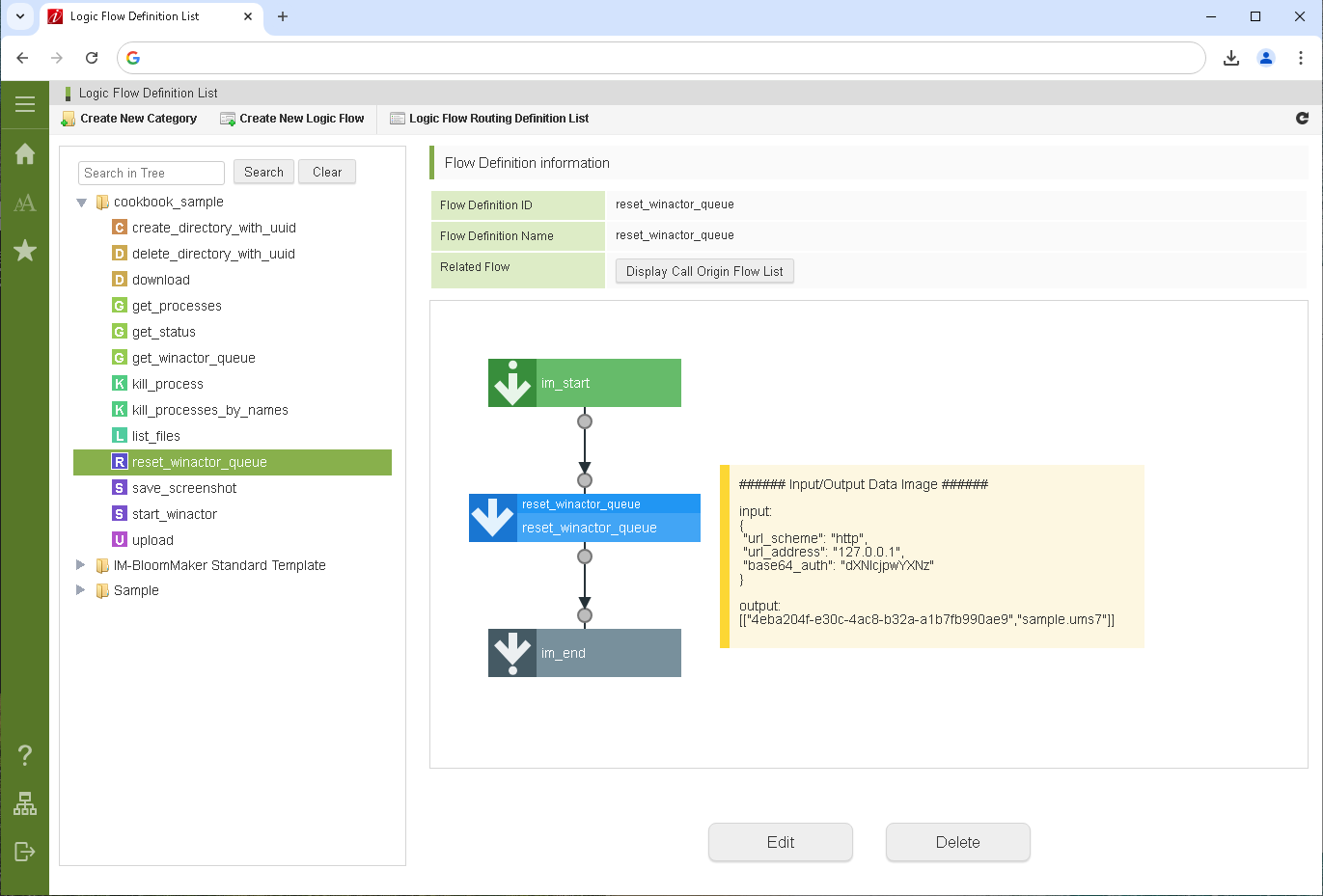
Task: Open the browser tab search dropdown
Action: 20,16
